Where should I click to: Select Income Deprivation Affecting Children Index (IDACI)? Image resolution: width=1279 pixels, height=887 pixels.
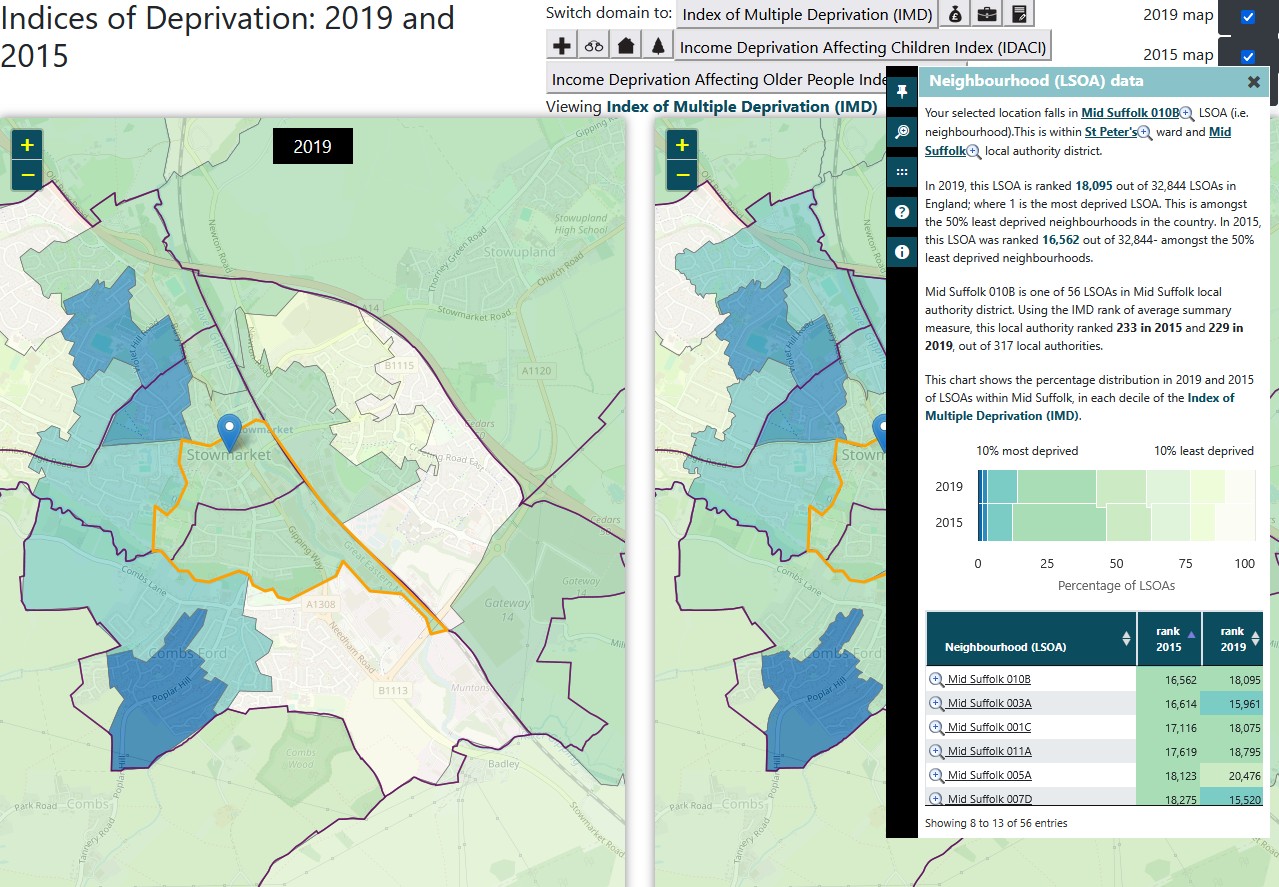pyautogui.click(x=864, y=46)
